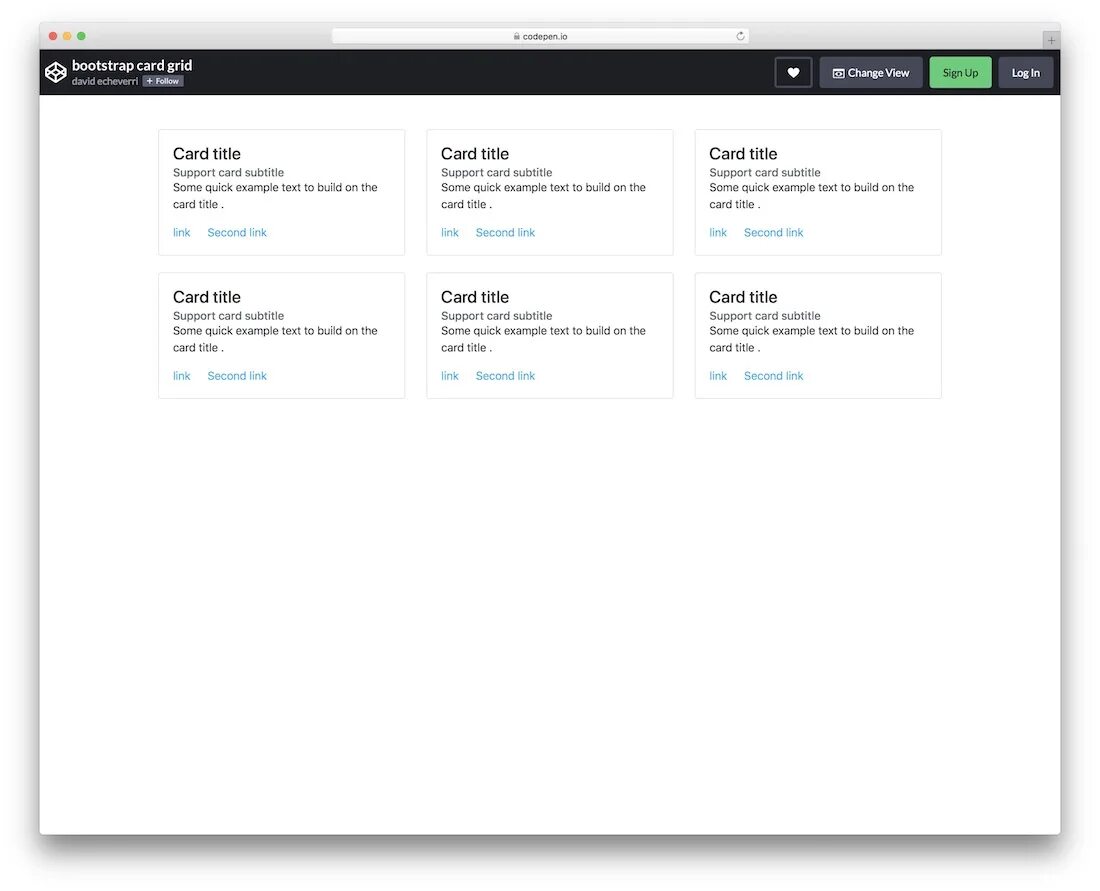The width and height of the screenshot is (1100, 891).
Task: Click "Support card subtitle" in top-left card
Action: click(x=228, y=173)
